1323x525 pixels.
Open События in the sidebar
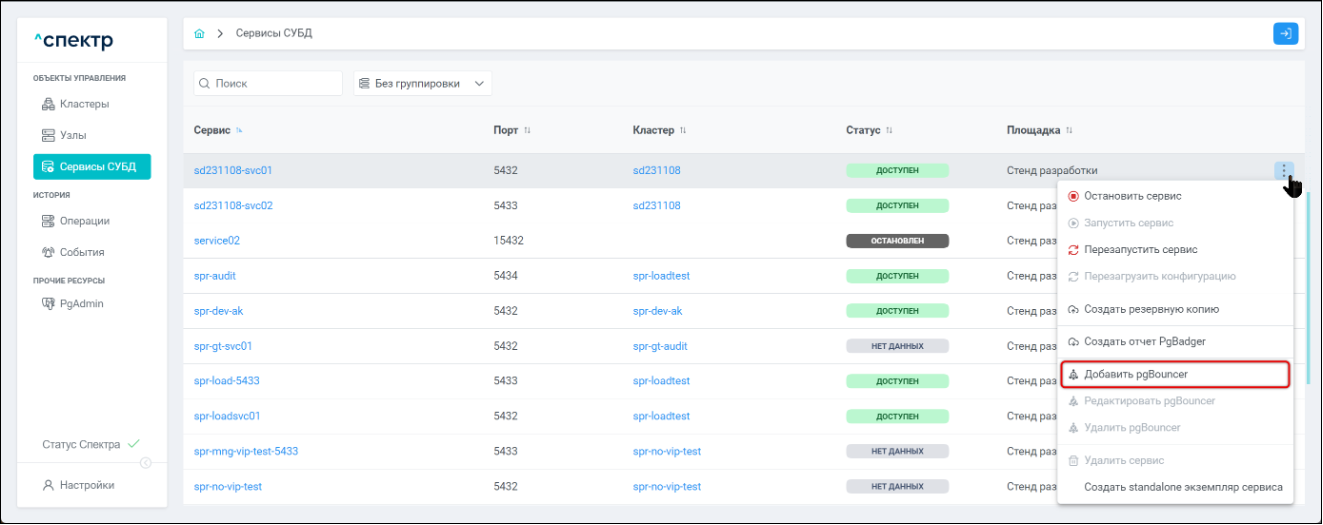pos(81,252)
